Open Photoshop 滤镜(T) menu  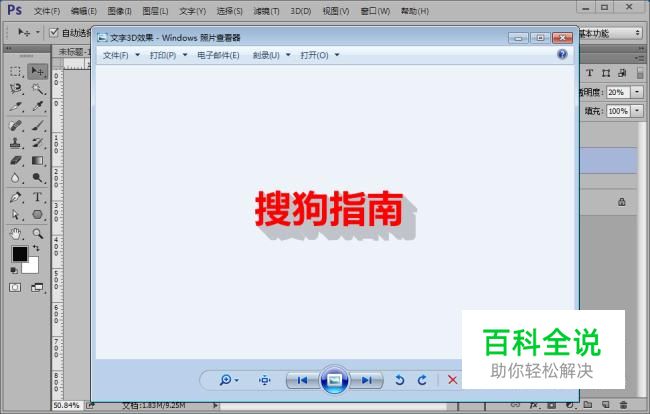(266, 11)
